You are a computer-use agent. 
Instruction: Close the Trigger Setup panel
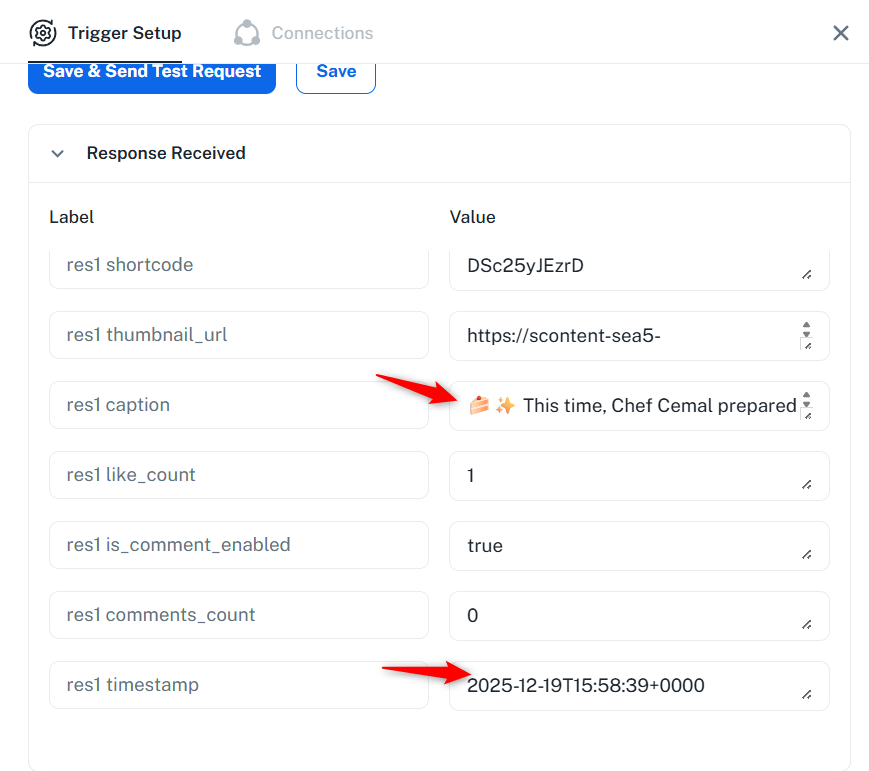coord(841,33)
